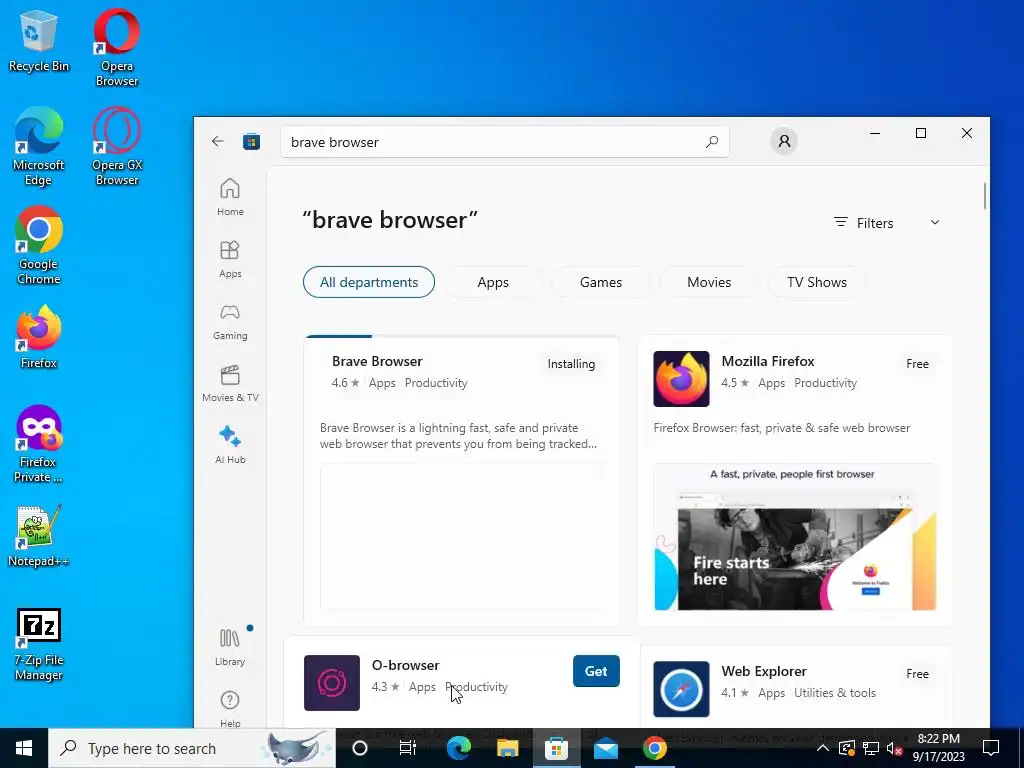The width and height of the screenshot is (1024, 768).
Task: Show hidden system tray icons
Action: (823, 748)
